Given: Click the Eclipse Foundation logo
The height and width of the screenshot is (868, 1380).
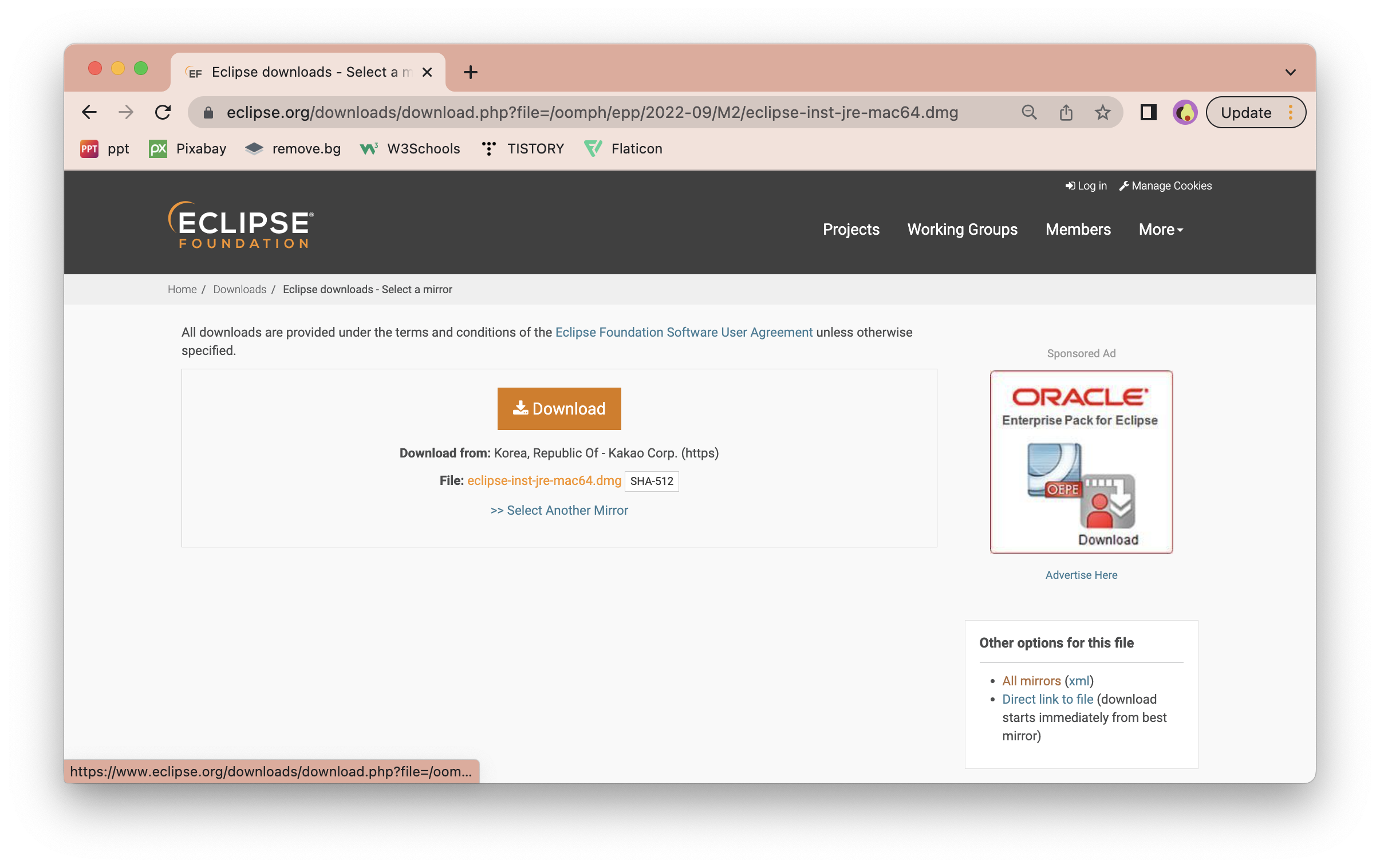Looking at the screenshot, I should (x=240, y=225).
